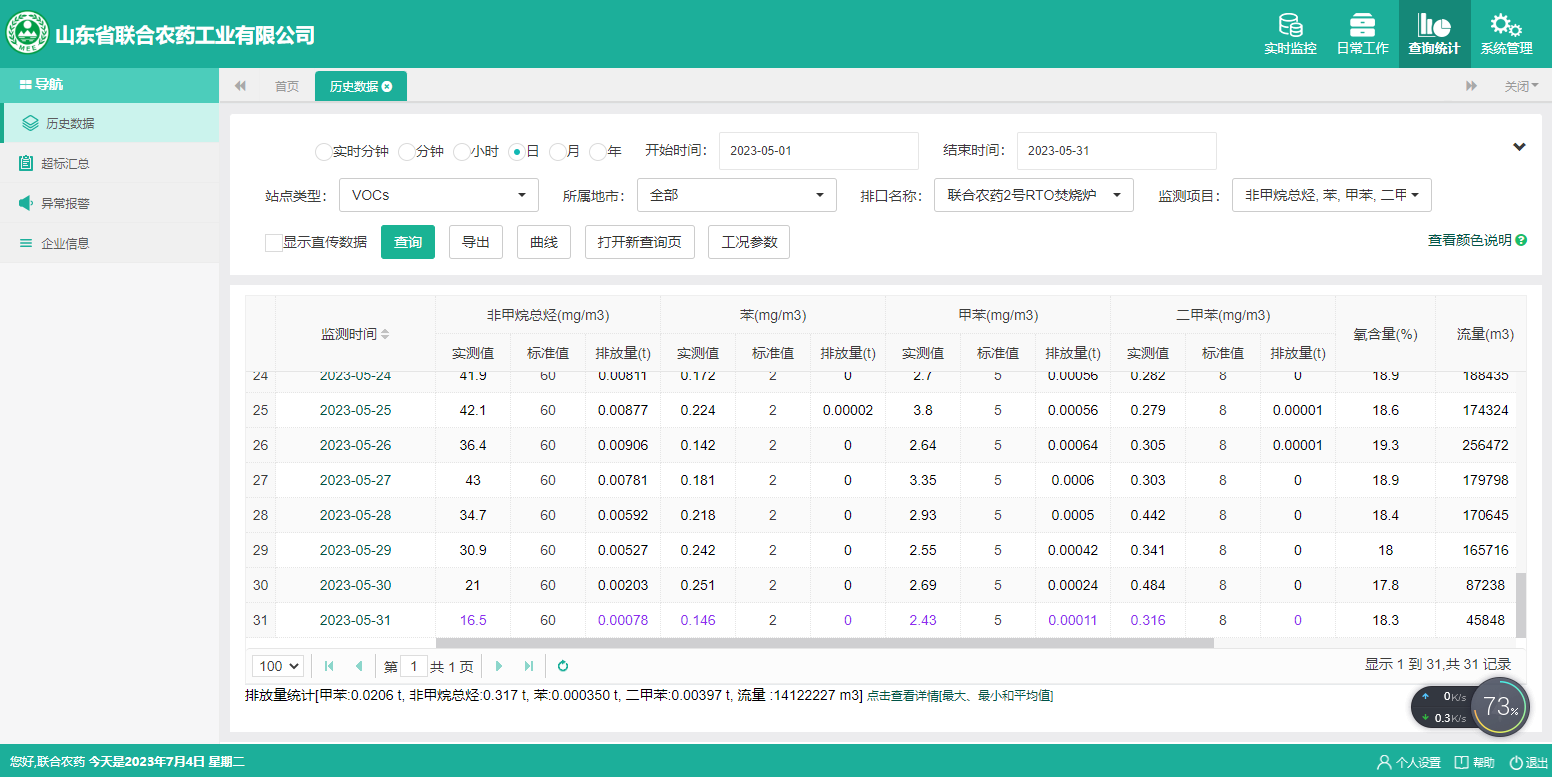Click the 2023-05-31 date cell

[x=355, y=620]
